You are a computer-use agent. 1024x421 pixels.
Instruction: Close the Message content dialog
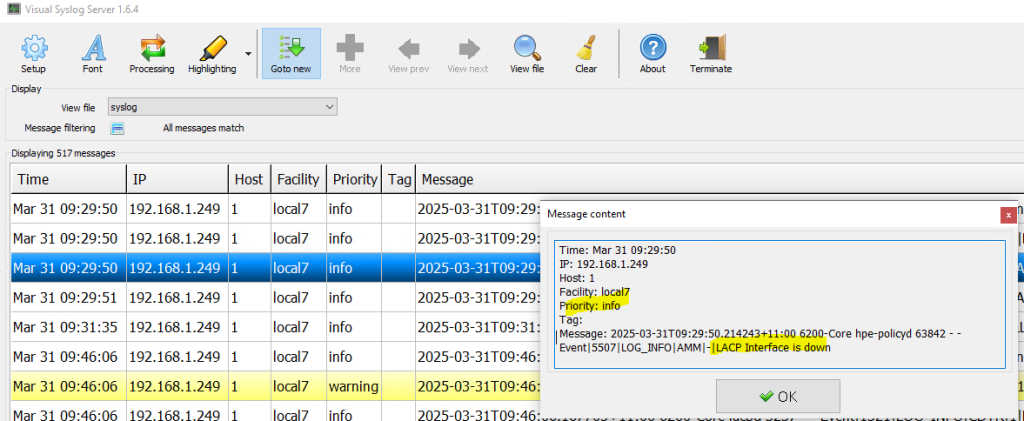coord(1009,214)
